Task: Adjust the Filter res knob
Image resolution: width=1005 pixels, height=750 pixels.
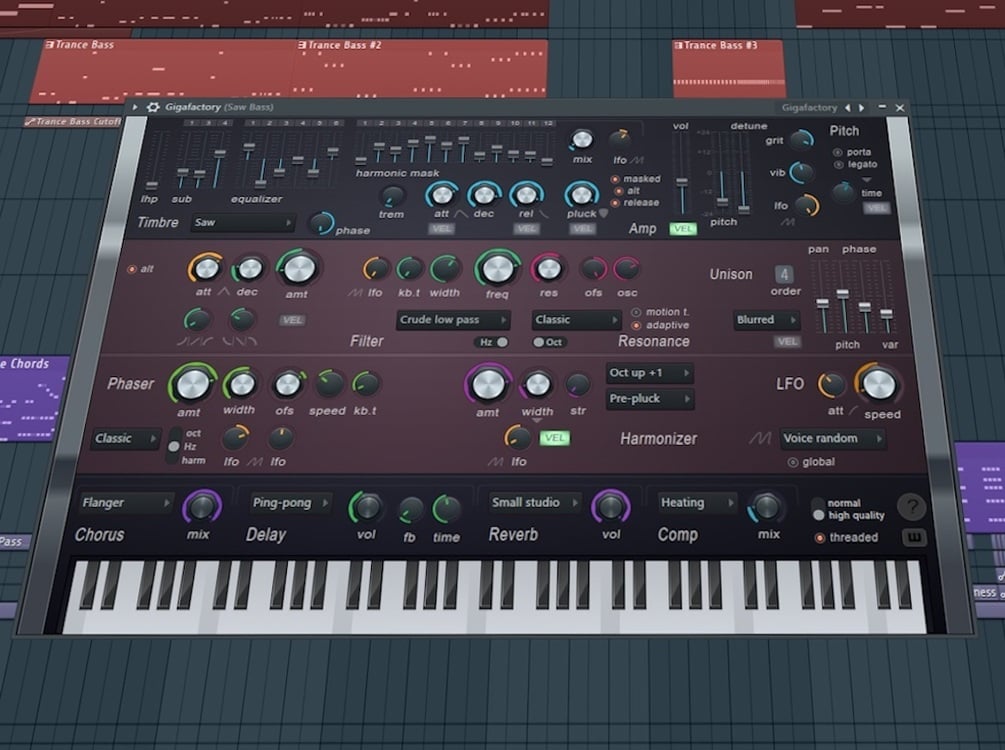Action: click(548, 269)
